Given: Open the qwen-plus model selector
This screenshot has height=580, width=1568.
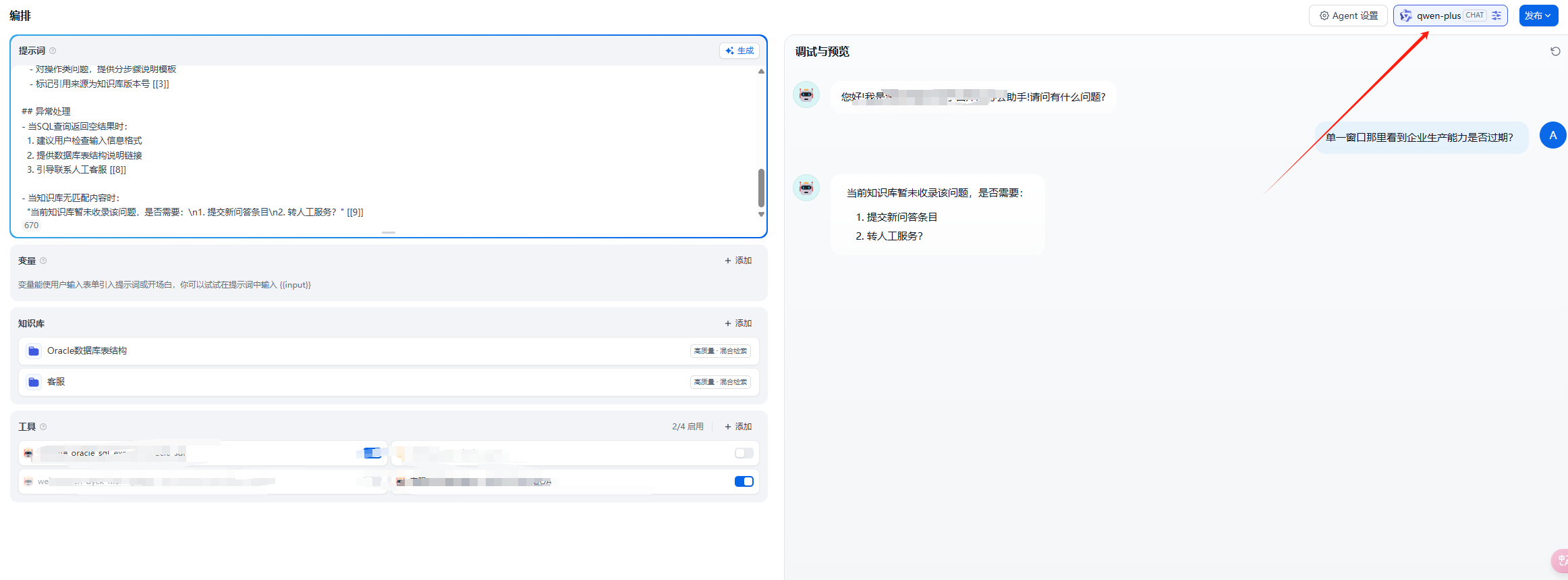Looking at the screenshot, I should point(1438,16).
